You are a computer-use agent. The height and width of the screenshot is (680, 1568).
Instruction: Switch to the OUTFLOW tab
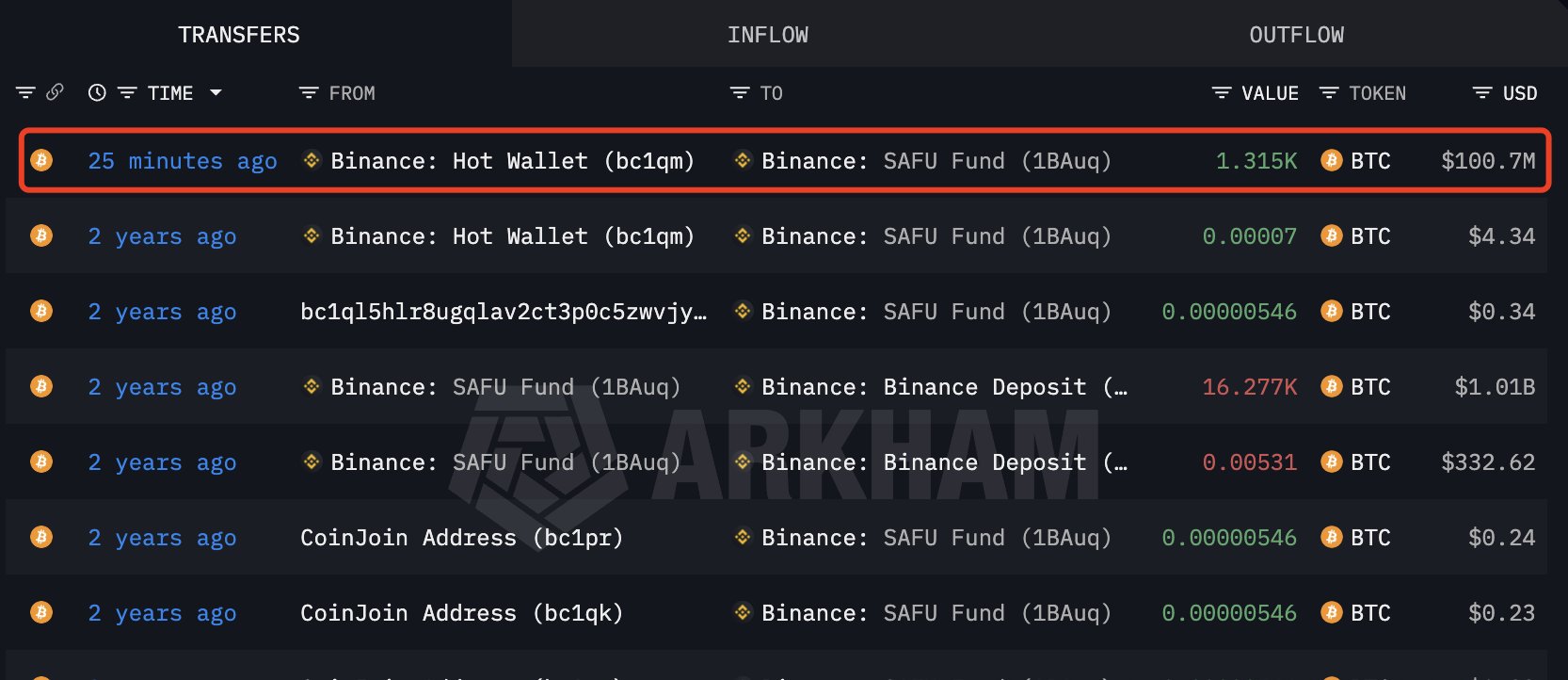[x=1296, y=34]
